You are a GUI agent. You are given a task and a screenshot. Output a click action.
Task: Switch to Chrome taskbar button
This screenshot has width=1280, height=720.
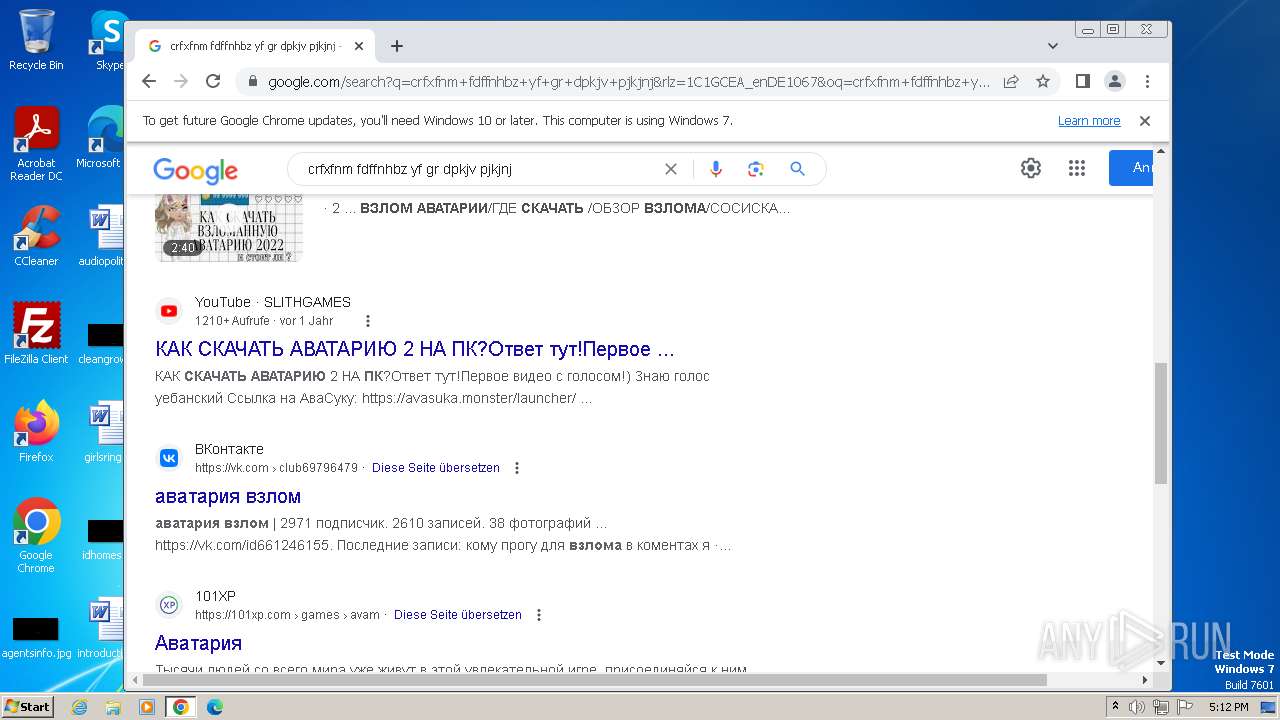tap(180, 707)
